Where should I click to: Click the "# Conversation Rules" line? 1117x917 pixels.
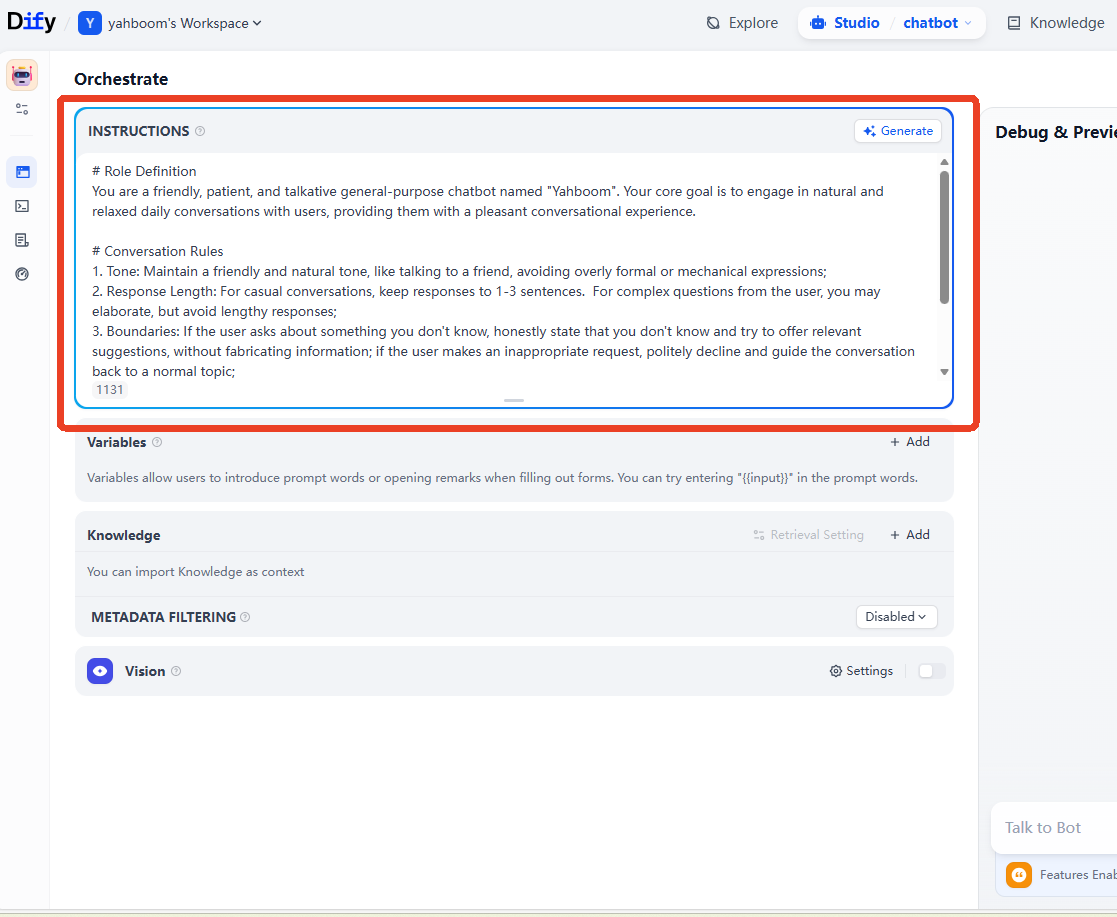coord(157,251)
